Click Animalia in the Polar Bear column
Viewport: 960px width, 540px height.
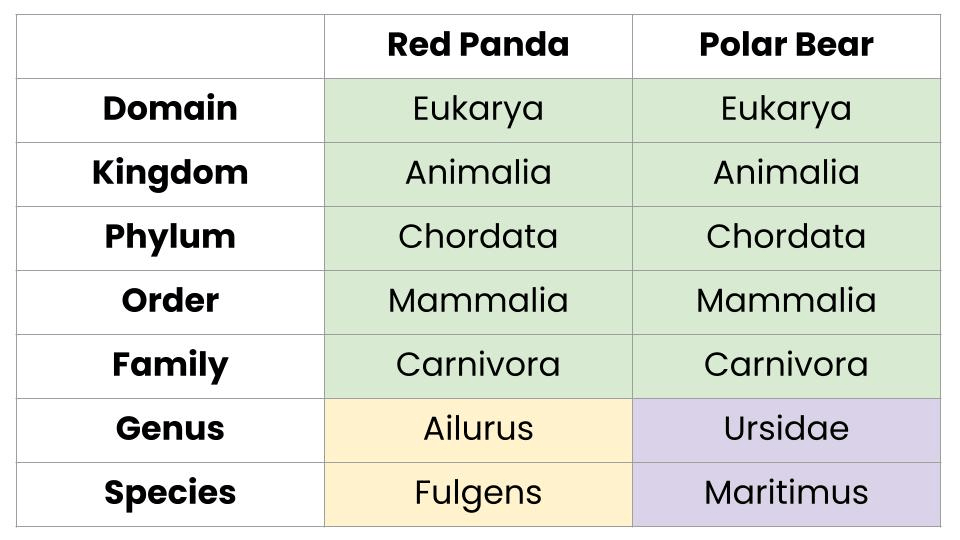click(x=786, y=173)
